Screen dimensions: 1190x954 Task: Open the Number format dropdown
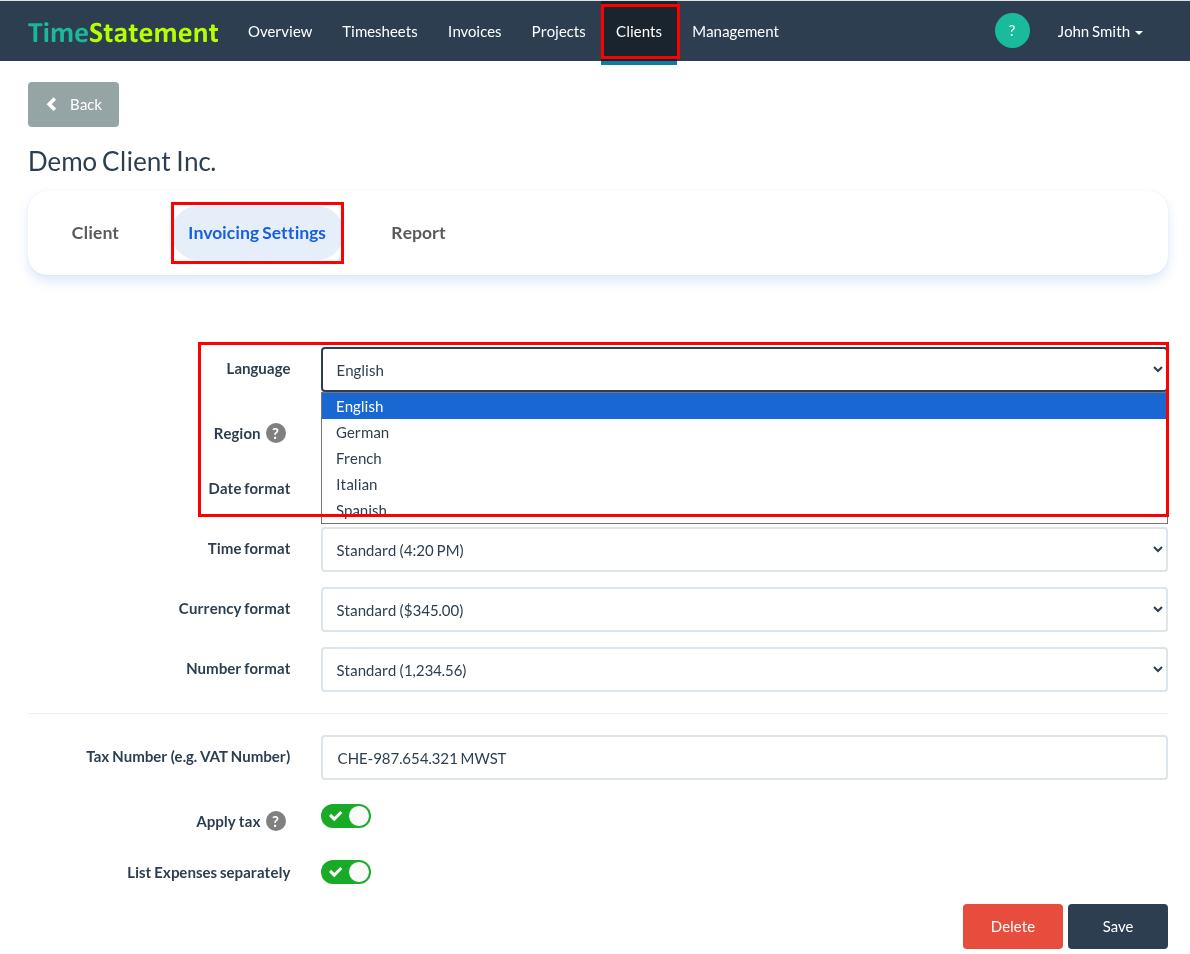click(x=744, y=669)
